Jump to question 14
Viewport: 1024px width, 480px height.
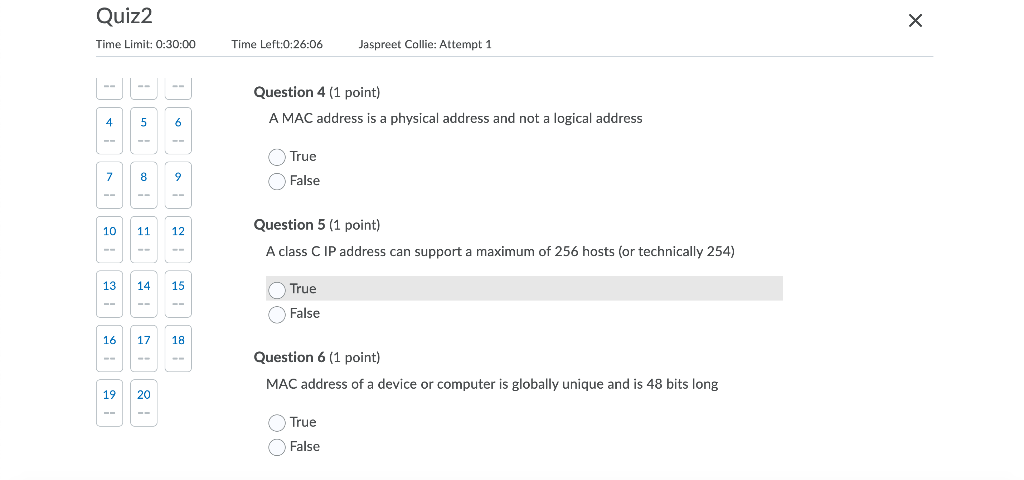pyautogui.click(x=144, y=293)
